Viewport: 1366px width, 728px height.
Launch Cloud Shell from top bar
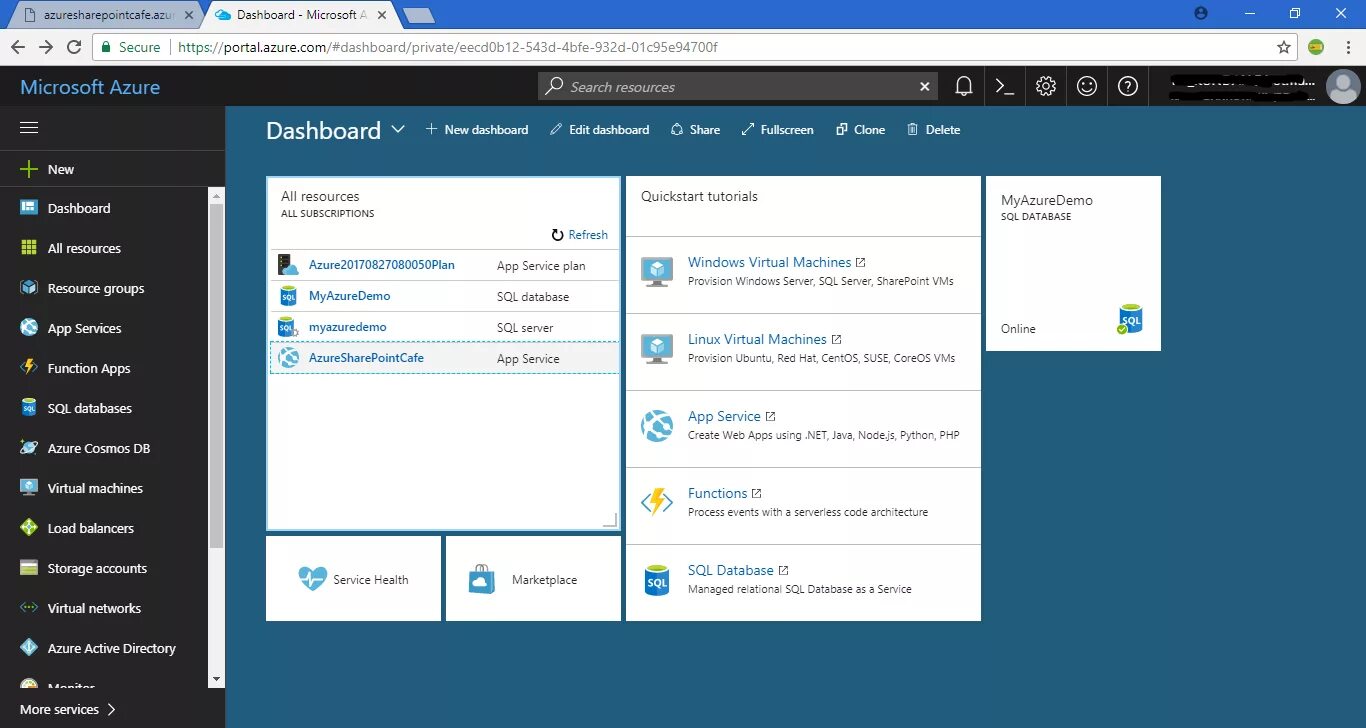click(1005, 87)
